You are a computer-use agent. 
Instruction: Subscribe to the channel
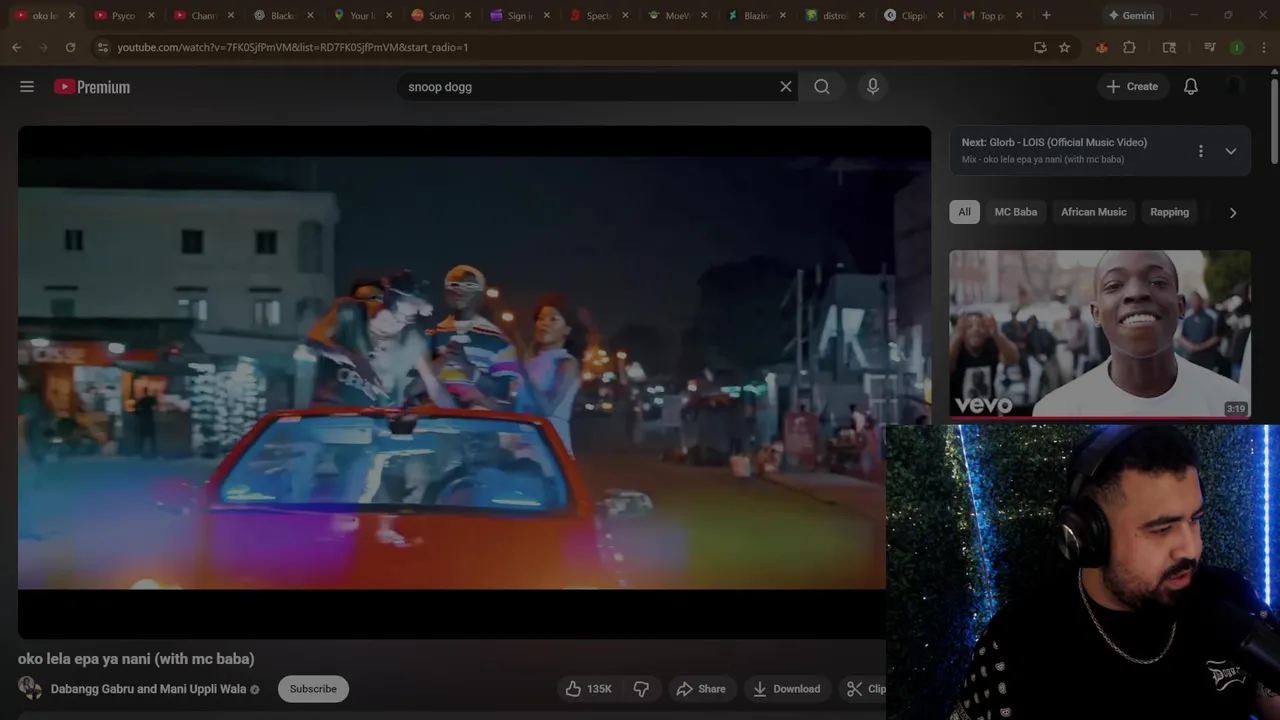(313, 689)
